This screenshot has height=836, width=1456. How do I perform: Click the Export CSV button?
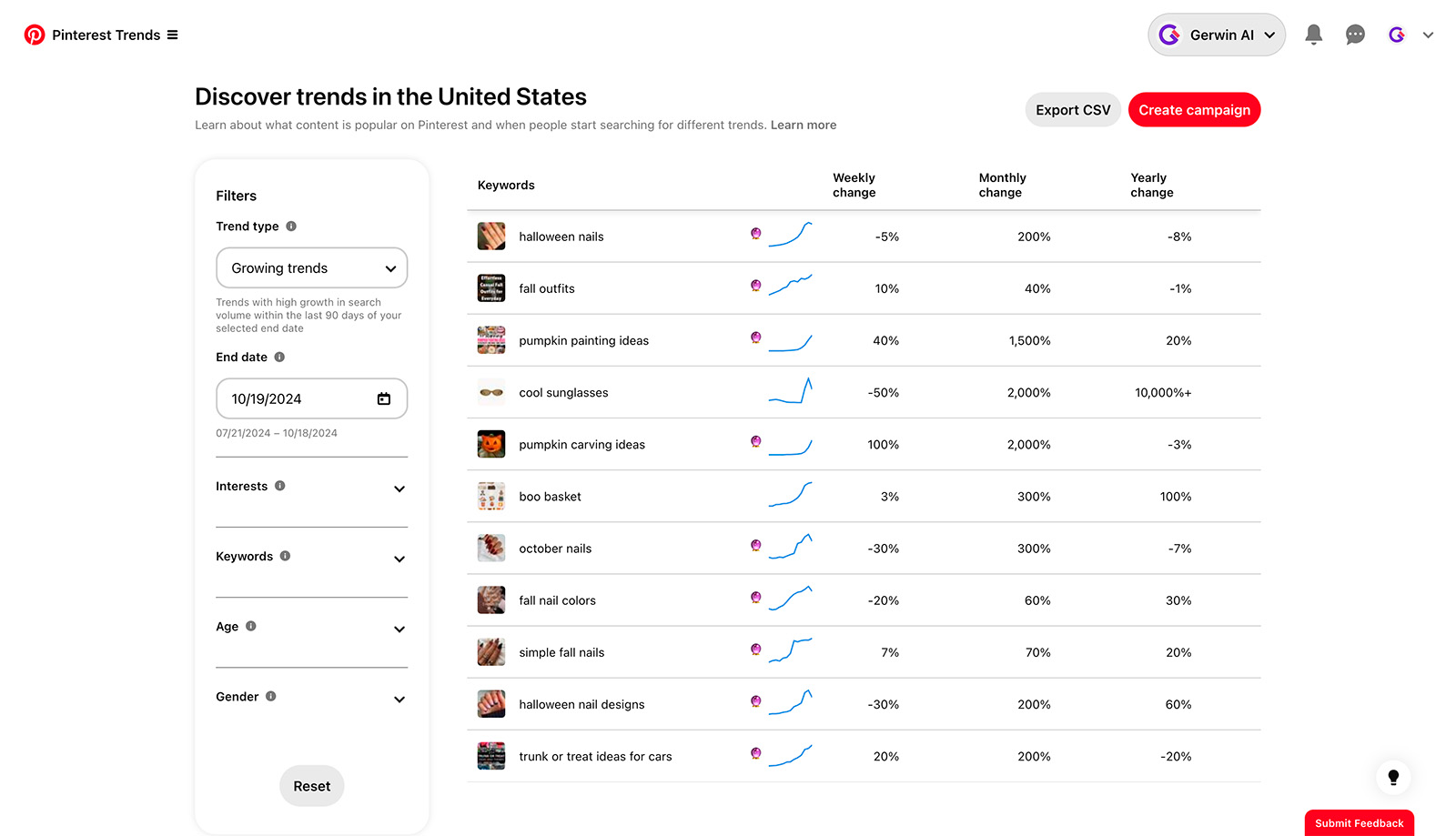coord(1073,110)
